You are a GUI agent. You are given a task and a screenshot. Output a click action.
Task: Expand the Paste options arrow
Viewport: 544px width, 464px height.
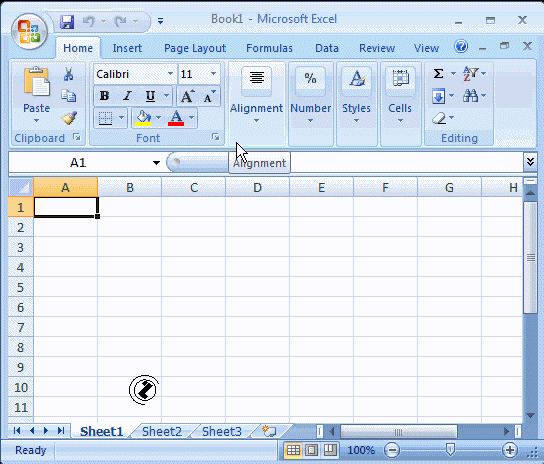[x=36, y=120]
